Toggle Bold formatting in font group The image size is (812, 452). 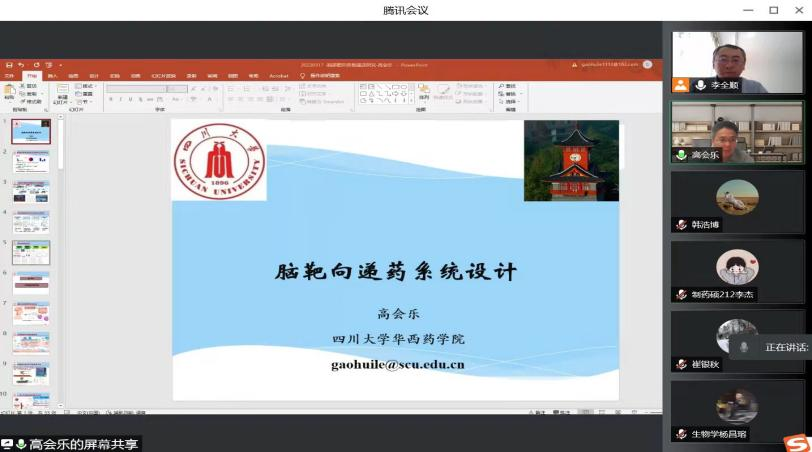(111, 100)
